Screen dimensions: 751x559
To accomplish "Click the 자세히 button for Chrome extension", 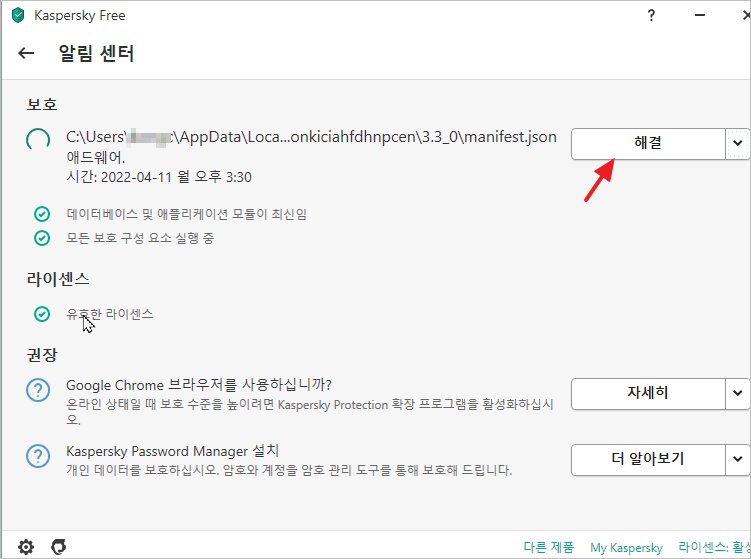I will click(647, 393).
